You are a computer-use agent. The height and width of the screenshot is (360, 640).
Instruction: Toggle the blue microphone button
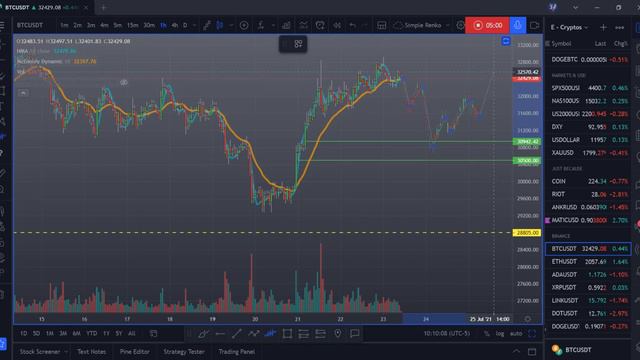pyautogui.click(x=518, y=25)
